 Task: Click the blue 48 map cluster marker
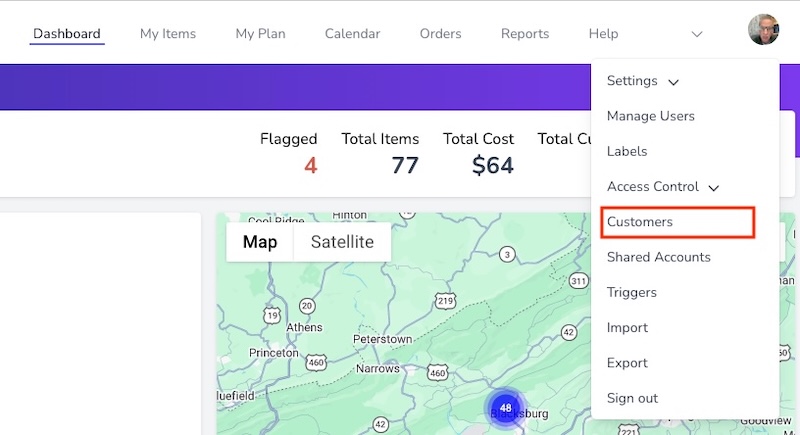[506, 408]
